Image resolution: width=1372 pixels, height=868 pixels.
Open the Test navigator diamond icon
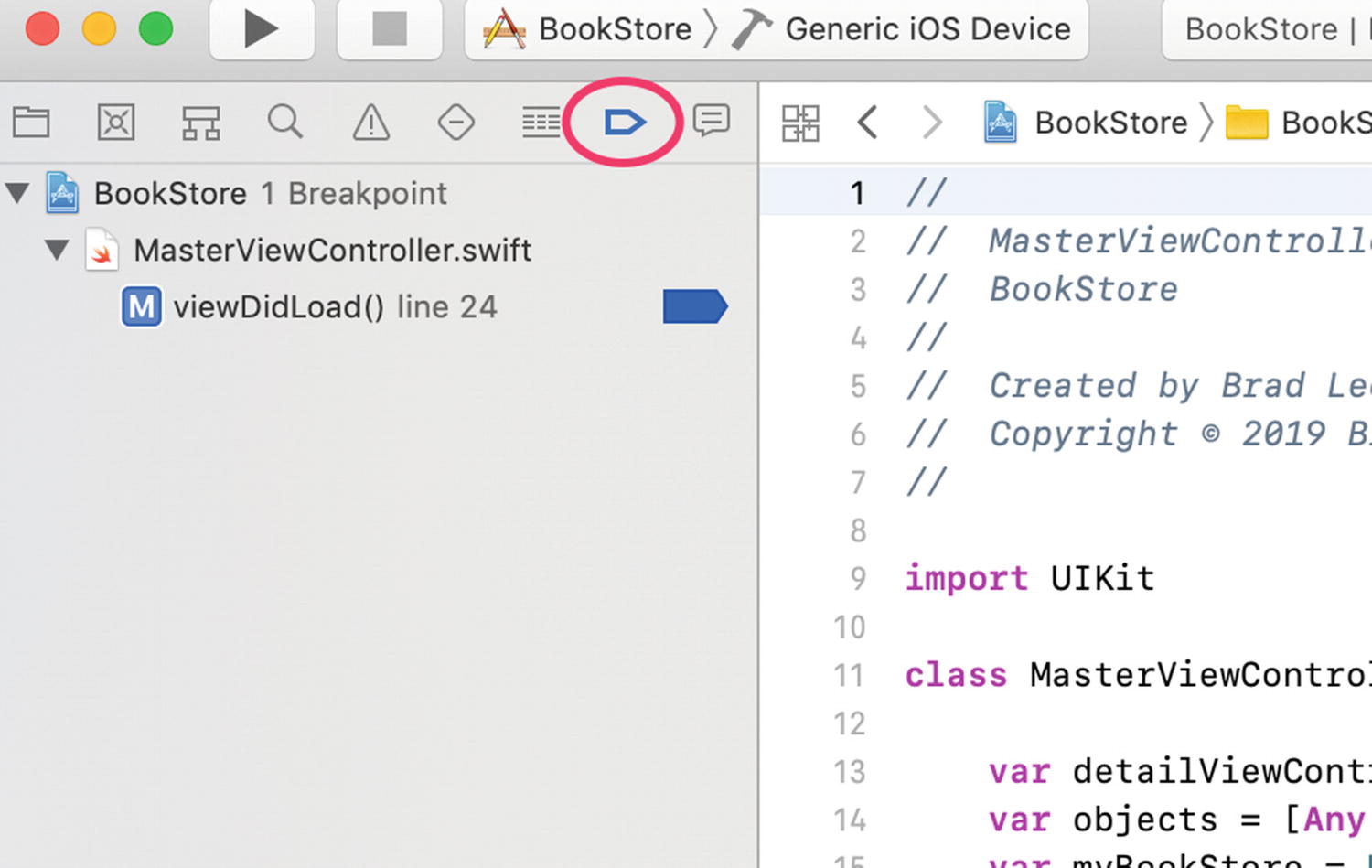pos(456,122)
